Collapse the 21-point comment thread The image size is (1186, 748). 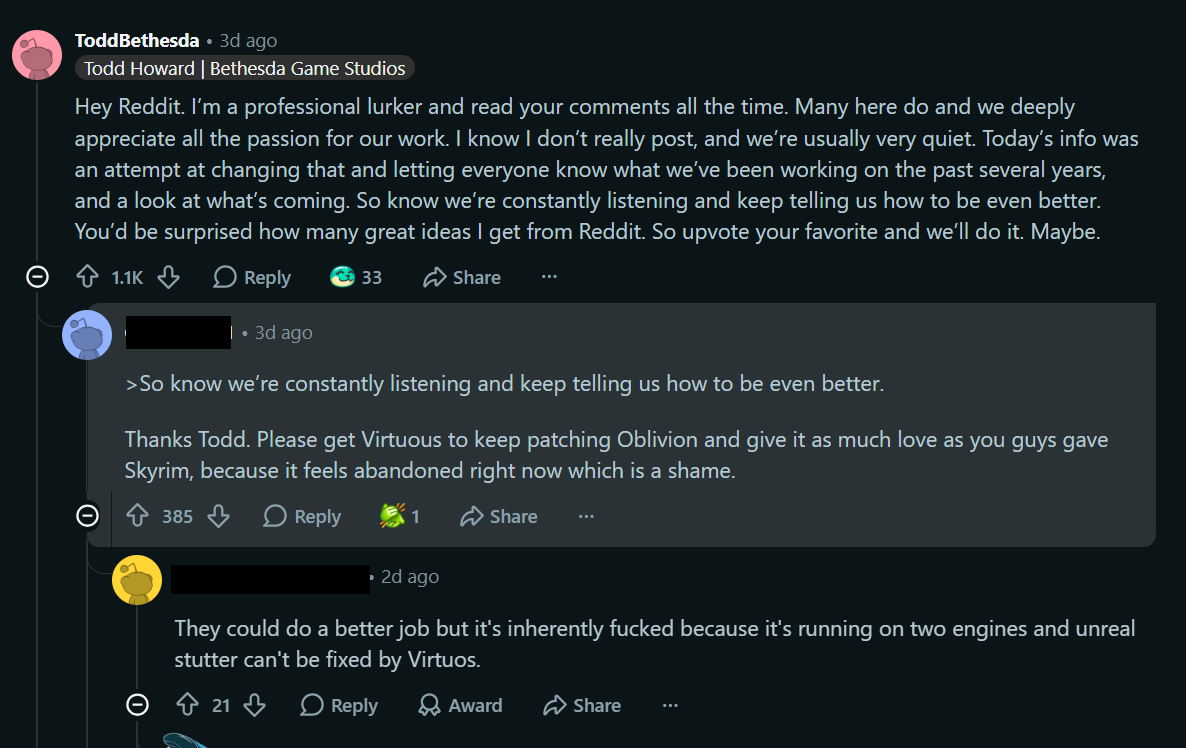click(137, 705)
